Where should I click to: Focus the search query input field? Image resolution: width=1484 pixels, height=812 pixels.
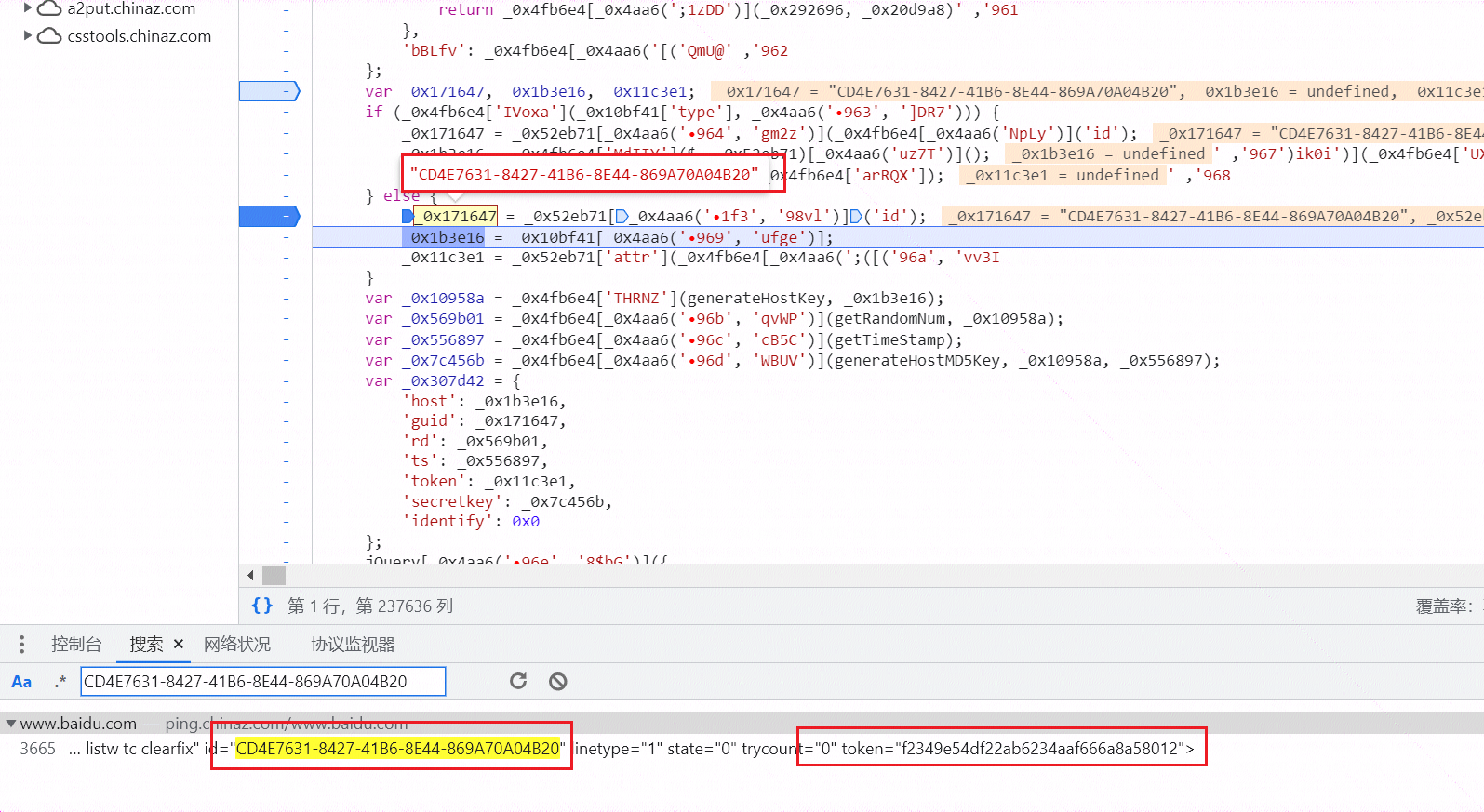[x=263, y=682]
